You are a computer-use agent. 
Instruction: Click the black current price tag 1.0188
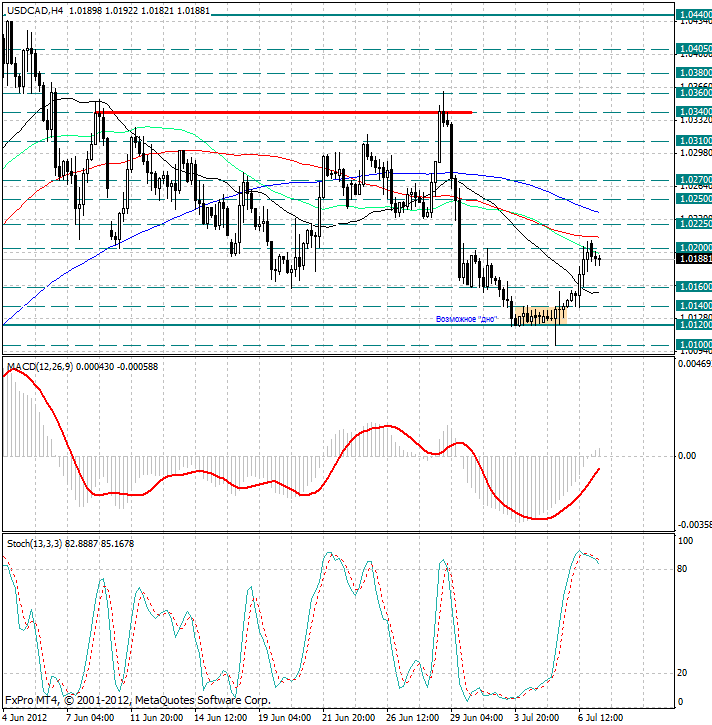694,258
